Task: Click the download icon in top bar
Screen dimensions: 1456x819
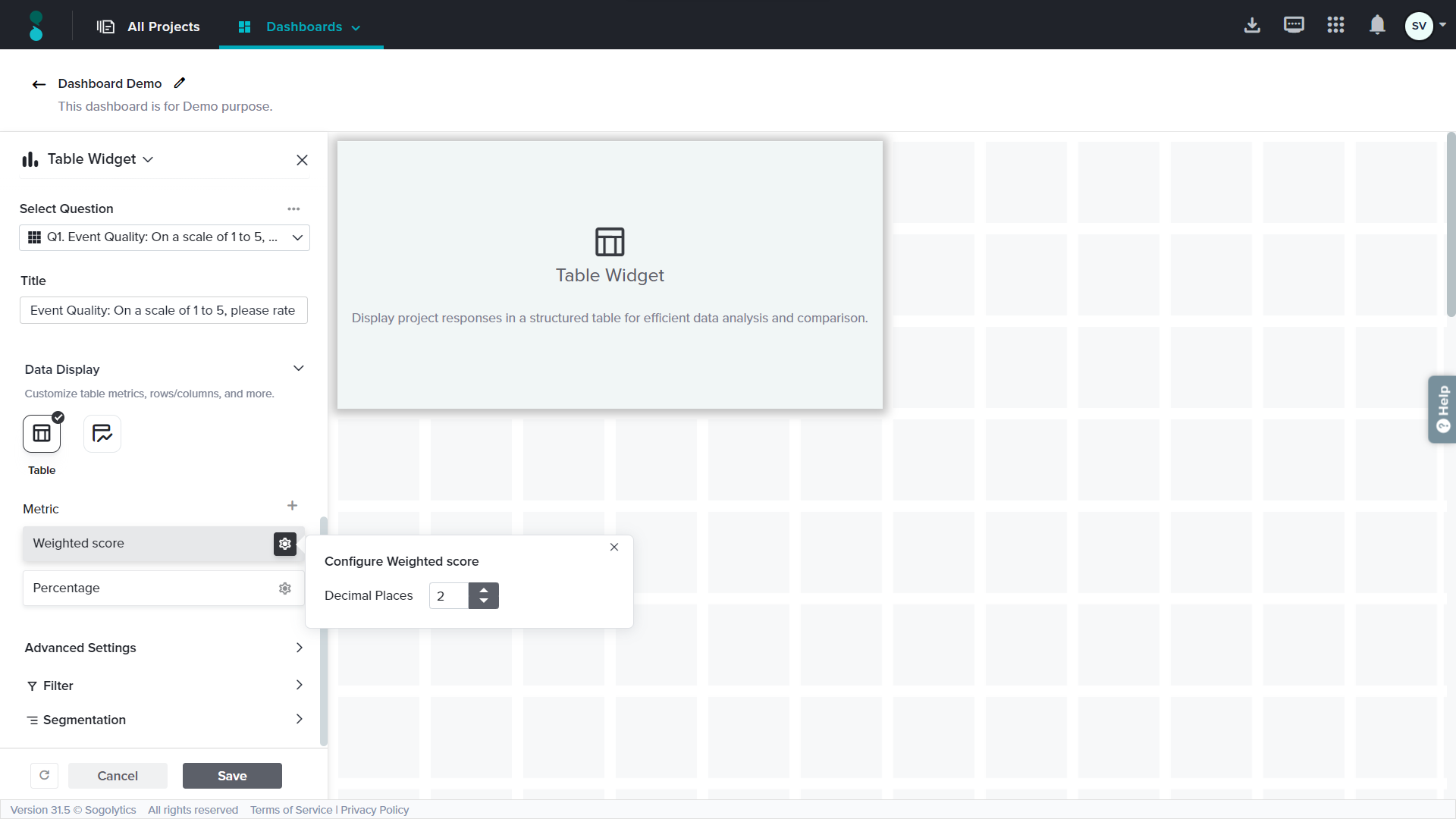Action: [1252, 25]
